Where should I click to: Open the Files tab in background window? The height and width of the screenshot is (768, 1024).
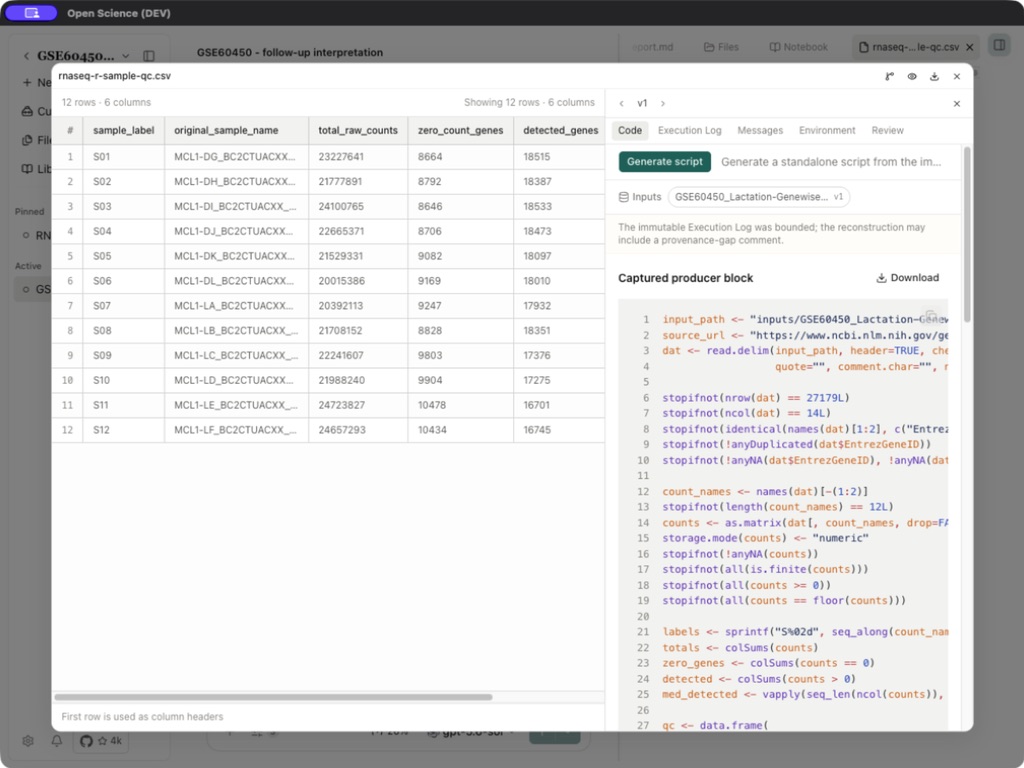pyautogui.click(x=721, y=47)
